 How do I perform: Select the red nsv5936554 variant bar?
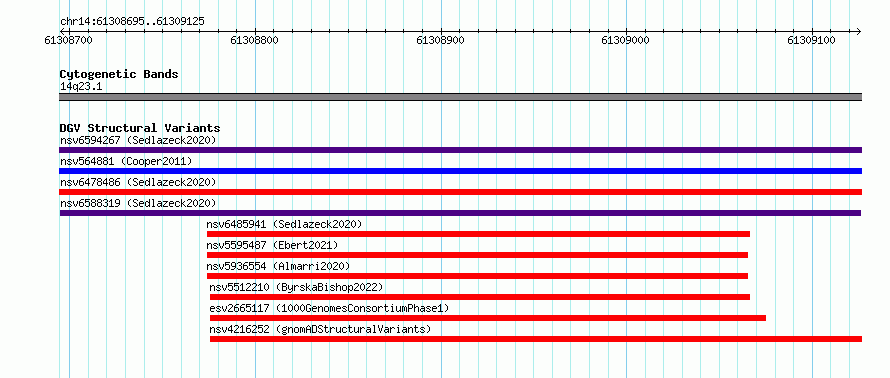[477, 276]
